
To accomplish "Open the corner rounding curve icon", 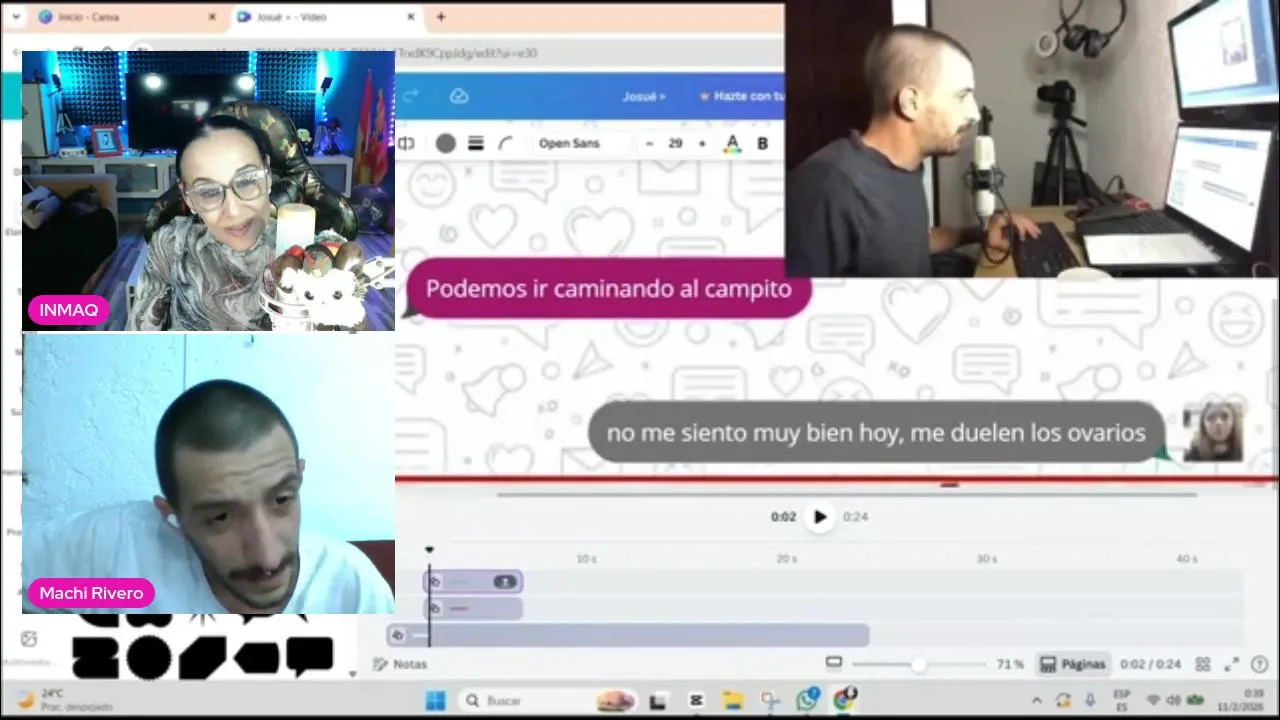I will [x=505, y=144].
